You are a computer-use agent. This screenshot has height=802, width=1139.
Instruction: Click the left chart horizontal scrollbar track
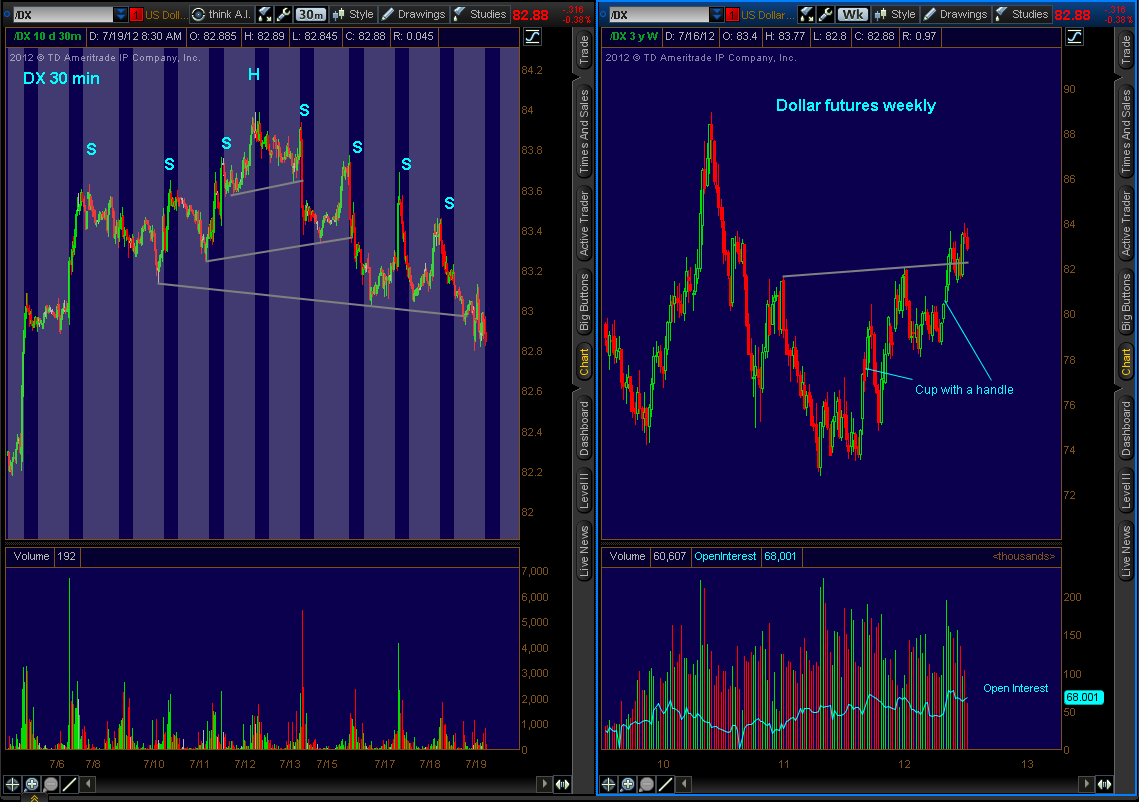[300, 785]
